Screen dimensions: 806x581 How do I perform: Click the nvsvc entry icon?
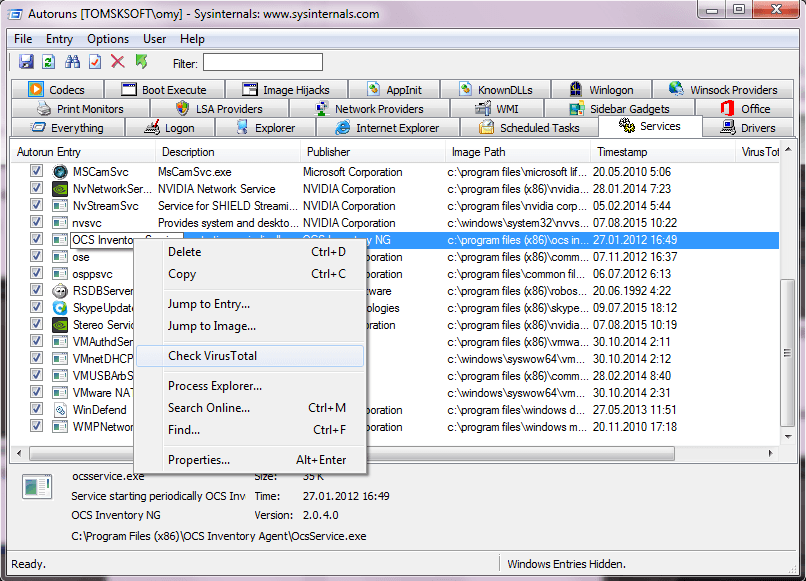click(x=60, y=223)
